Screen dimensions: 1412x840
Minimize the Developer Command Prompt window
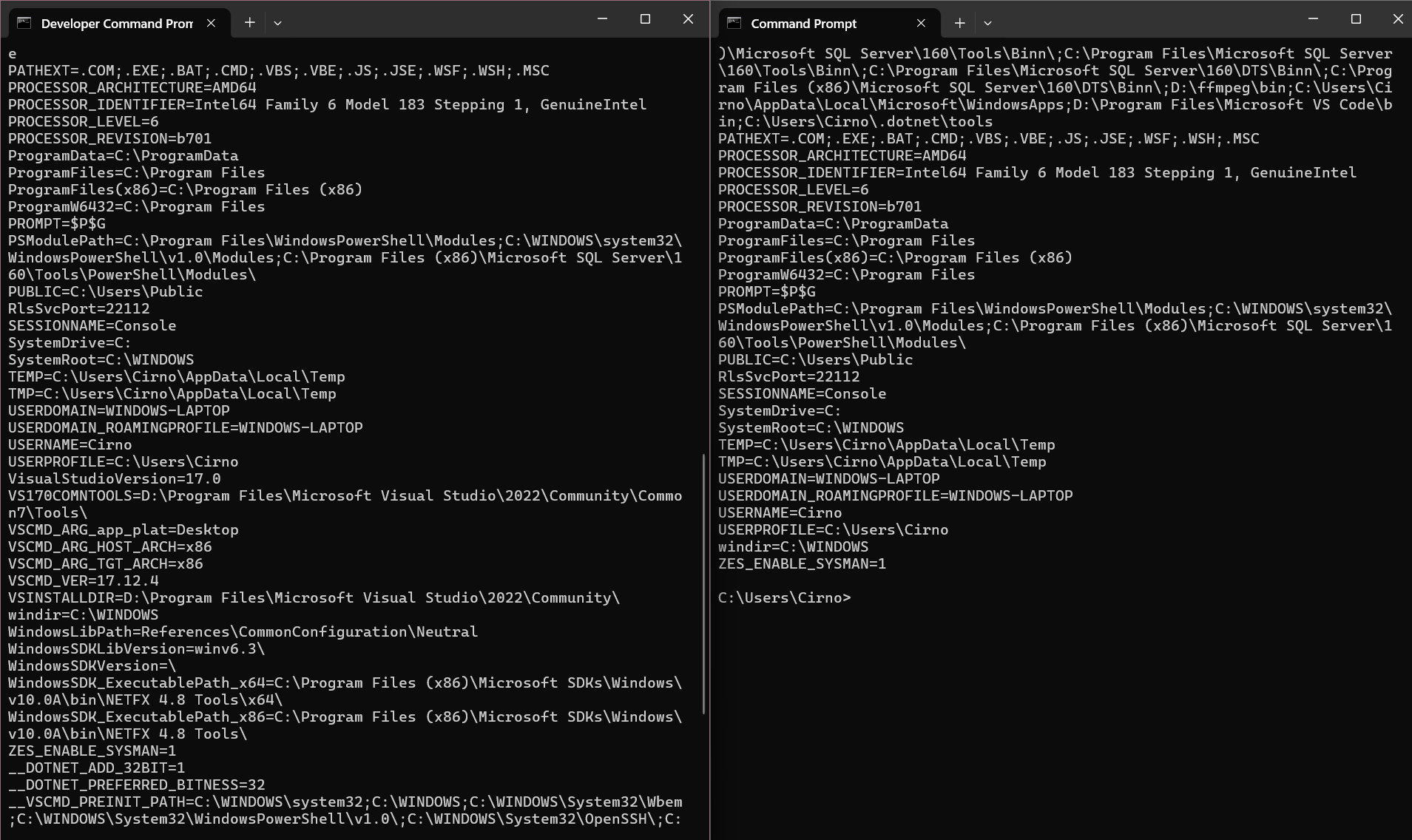tap(602, 19)
